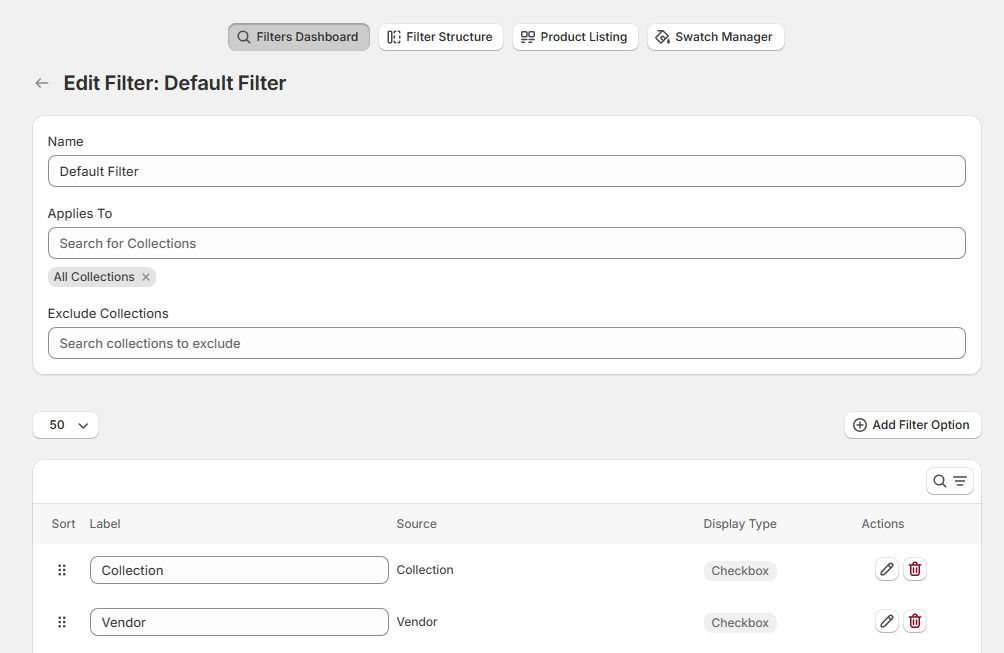Select the Filters Dashboard tab

(x=298, y=37)
